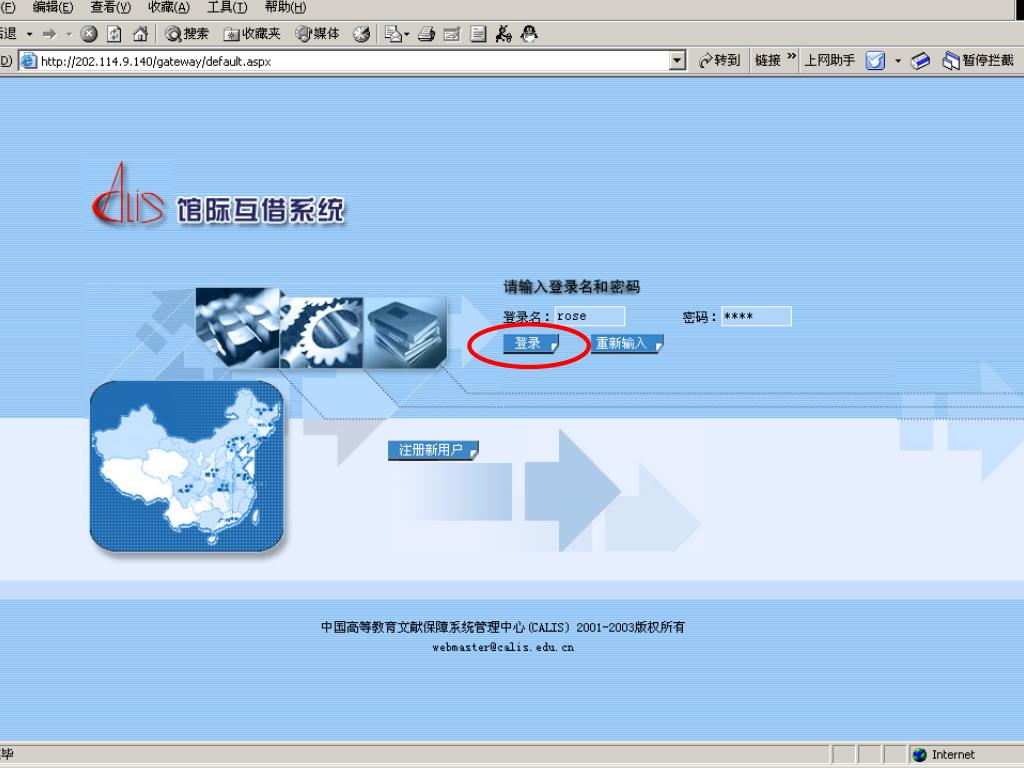1024x768 pixels.
Task: Click the QQ penguin icon
Action: coord(529,34)
